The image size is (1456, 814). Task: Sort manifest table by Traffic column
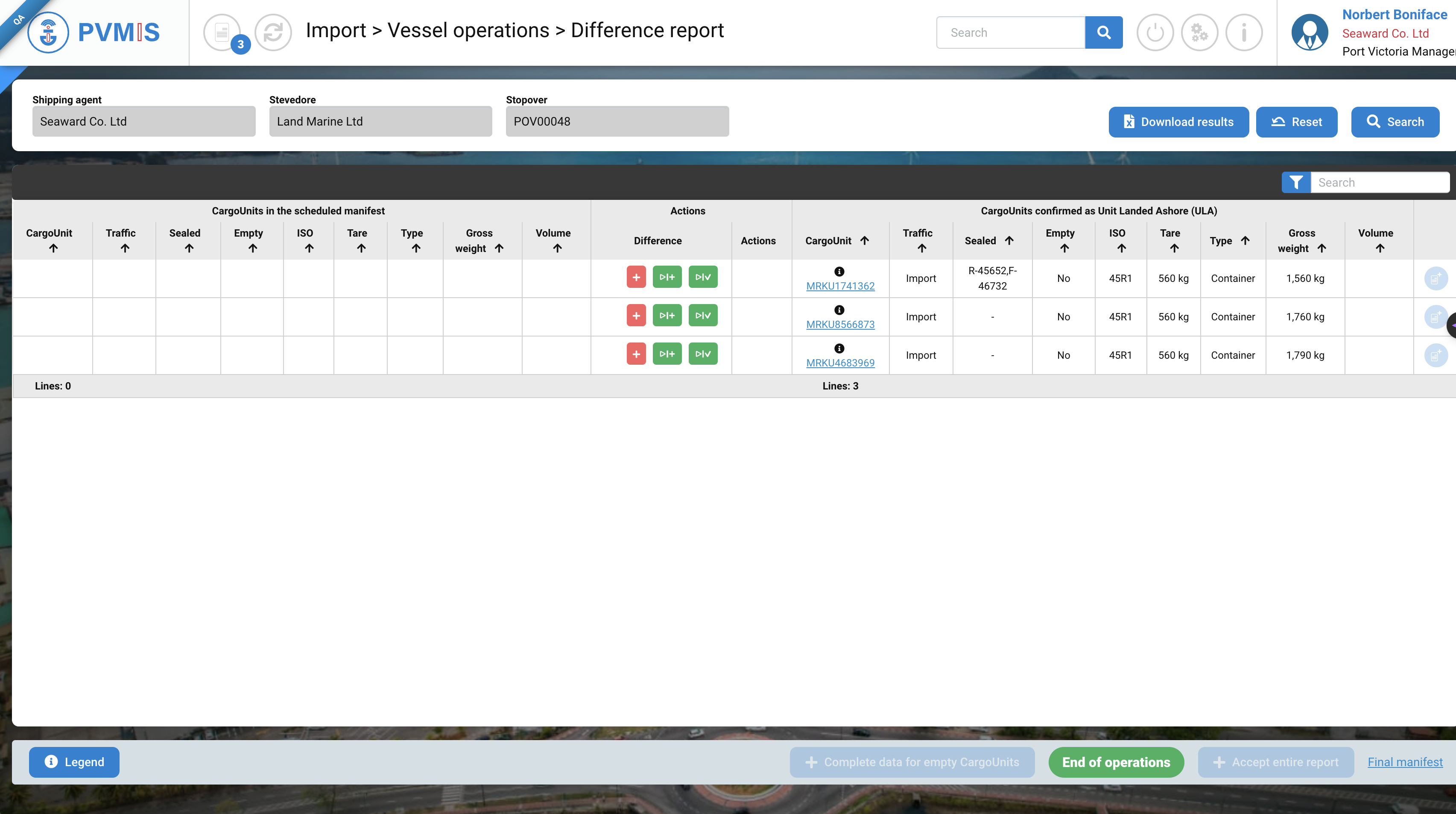125,248
